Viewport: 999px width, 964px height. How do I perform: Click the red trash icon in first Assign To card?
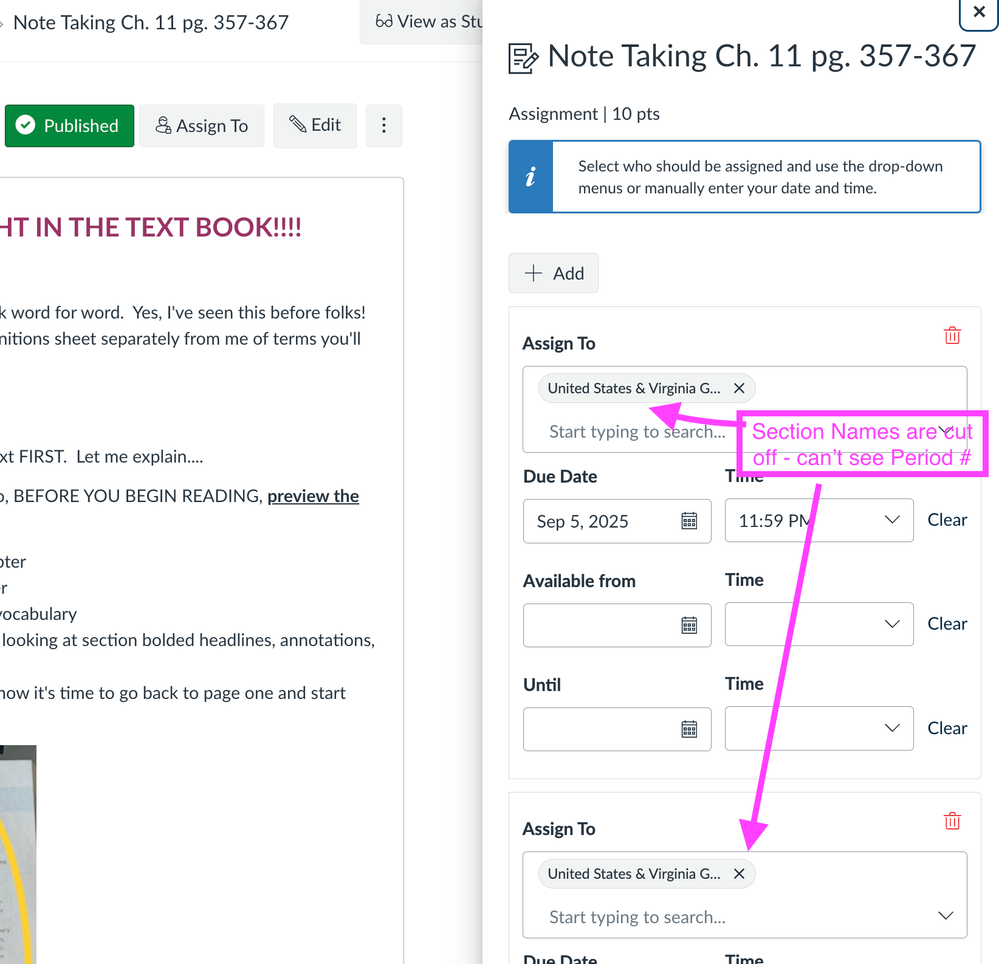pyautogui.click(x=952, y=336)
